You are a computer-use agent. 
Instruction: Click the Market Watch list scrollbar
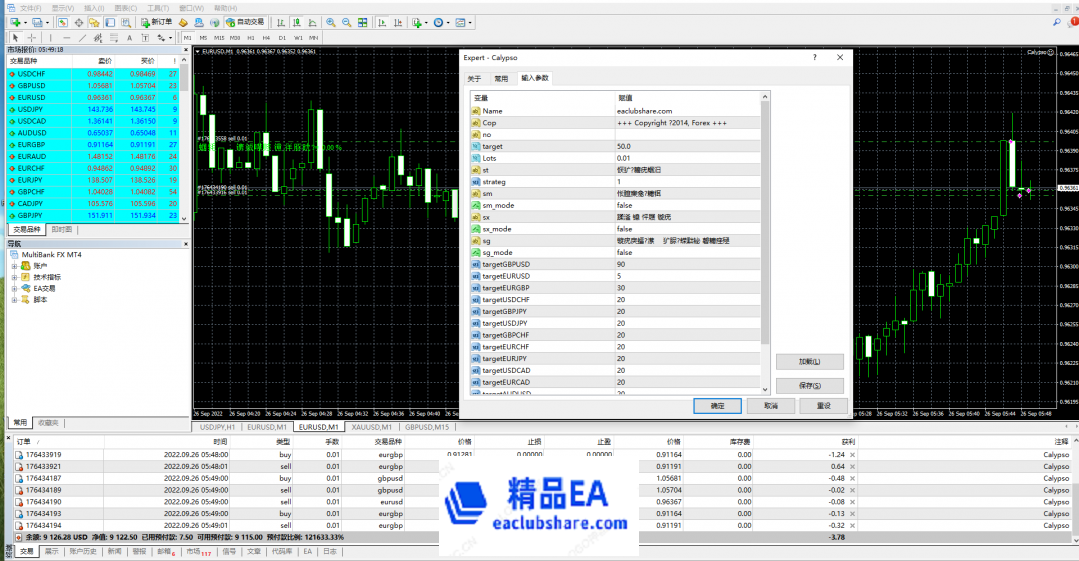click(184, 141)
